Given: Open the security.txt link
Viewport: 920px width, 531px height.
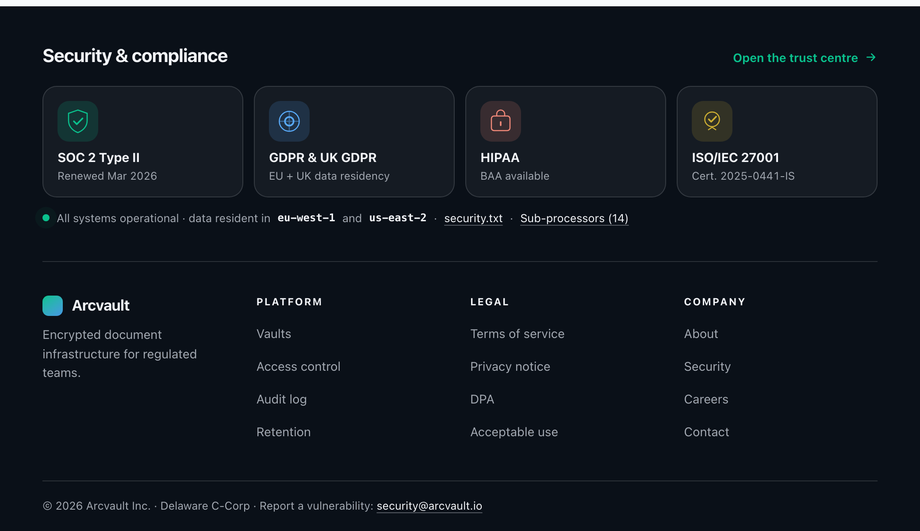Looking at the screenshot, I should pos(473,218).
